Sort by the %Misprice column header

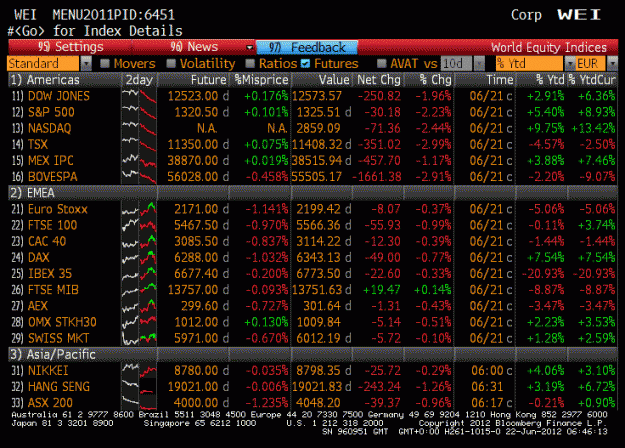[x=261, y=80]
